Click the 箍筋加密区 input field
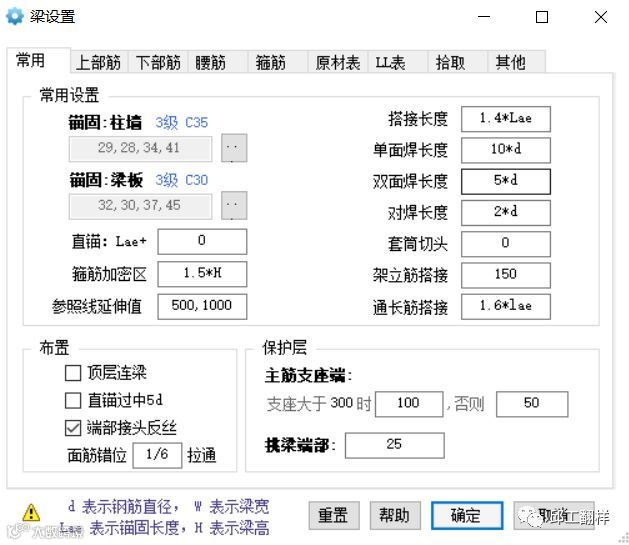629x545 pixels. tap(202, 274)
